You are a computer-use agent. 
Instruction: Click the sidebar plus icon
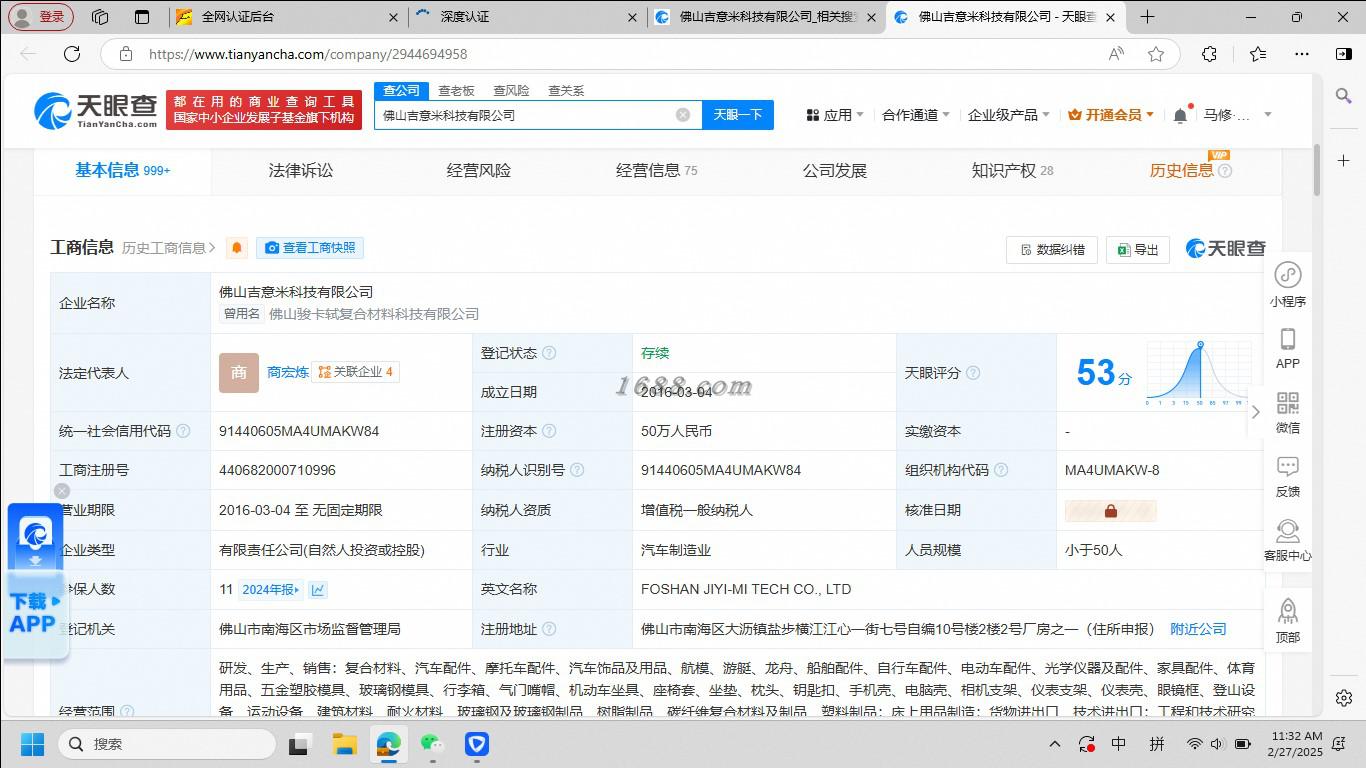(1344, 160)
